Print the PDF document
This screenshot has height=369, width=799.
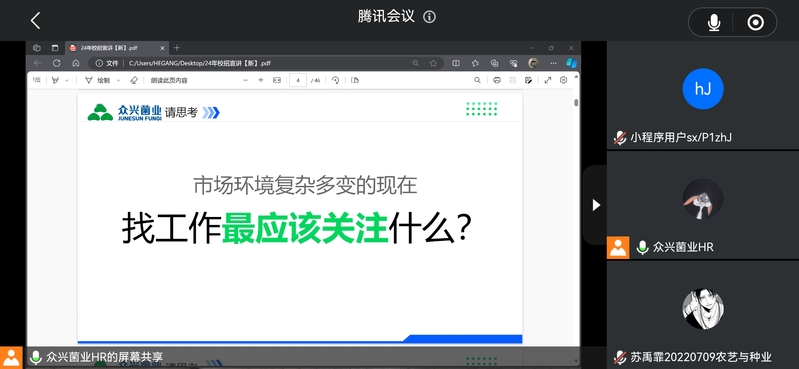(x=497, y=80)
